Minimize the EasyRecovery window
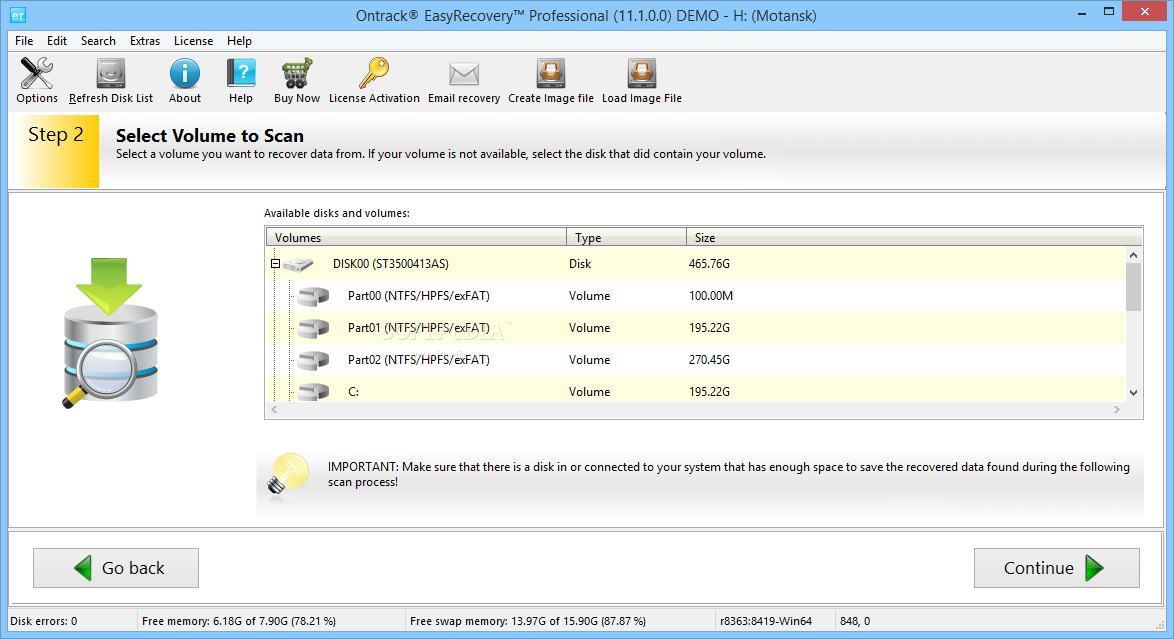 (x=1082, y=13)
